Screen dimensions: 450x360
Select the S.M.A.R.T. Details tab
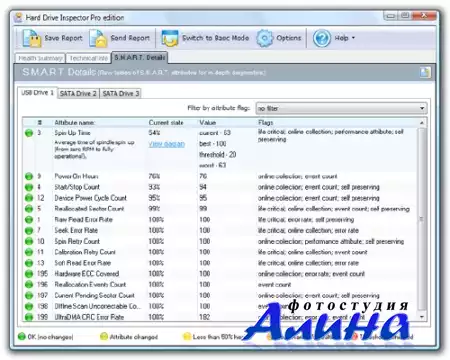coord(140,58)
